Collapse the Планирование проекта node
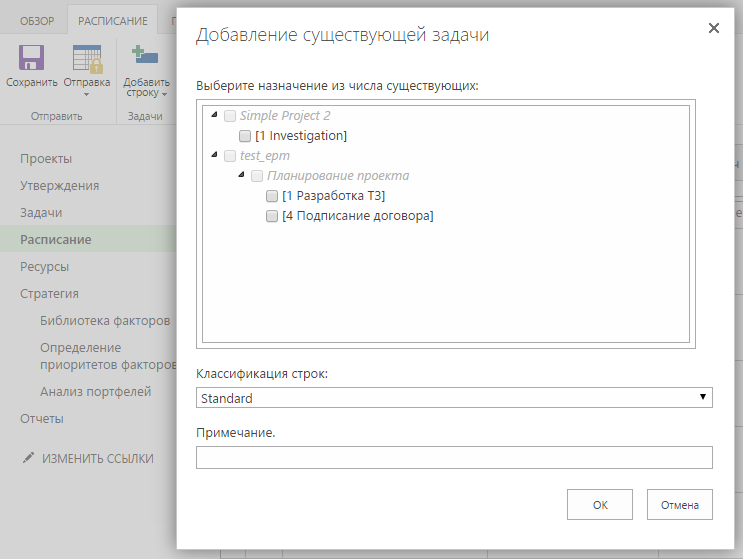The width and height of the screenshot is (743, 559). point(242,175)
